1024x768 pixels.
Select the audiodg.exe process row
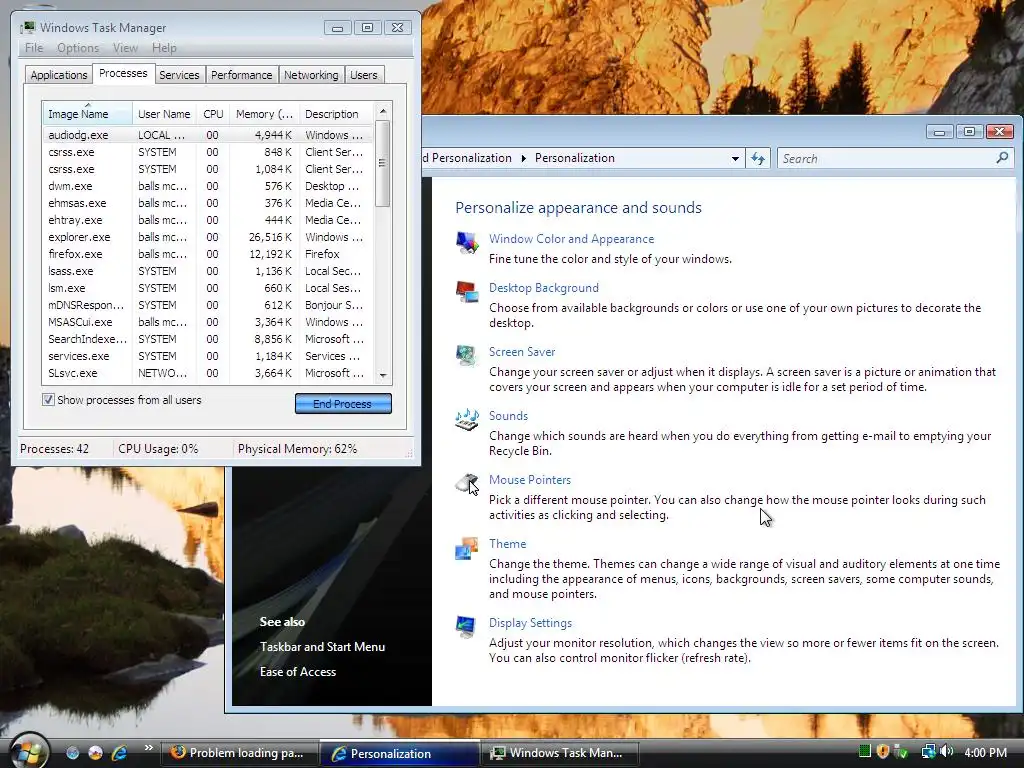[208, 135]
